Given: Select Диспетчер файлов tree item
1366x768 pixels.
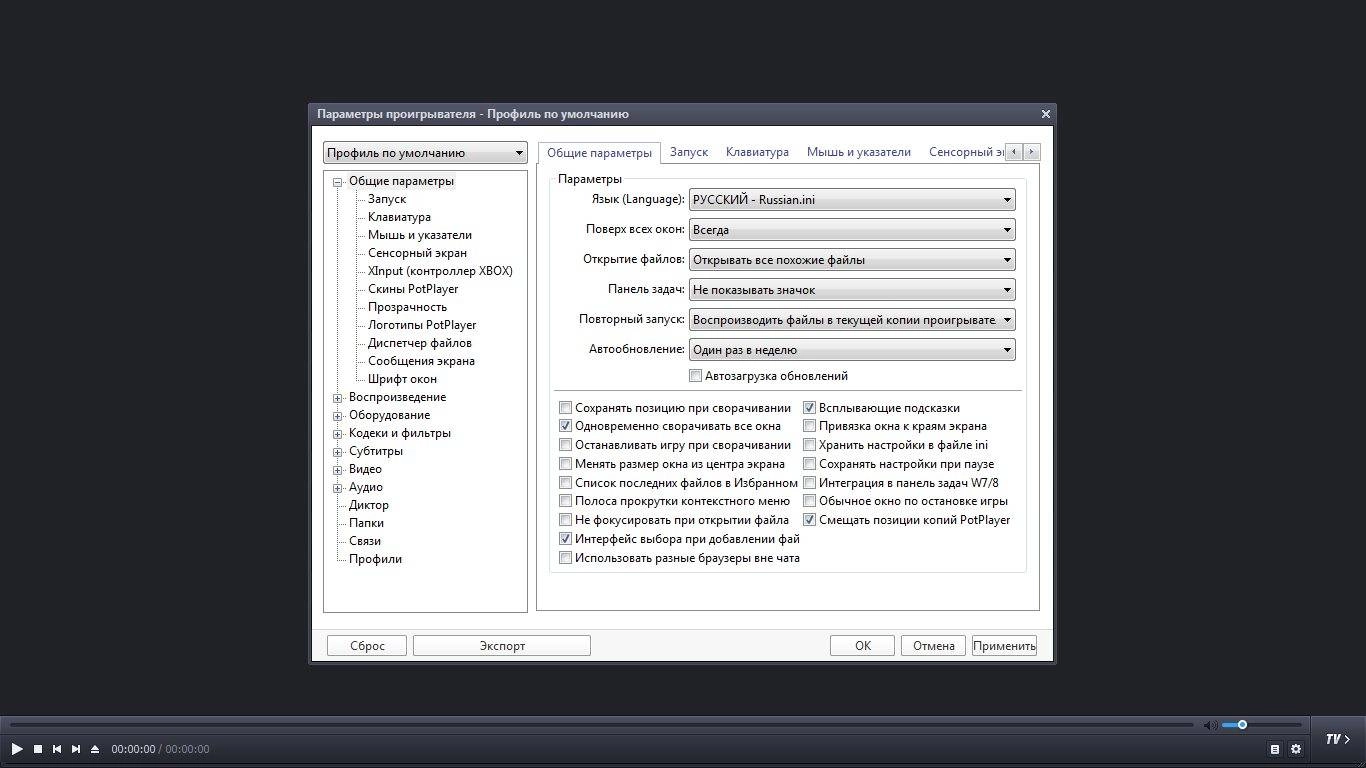Looking at the screenshot, I should click(420, 343).
